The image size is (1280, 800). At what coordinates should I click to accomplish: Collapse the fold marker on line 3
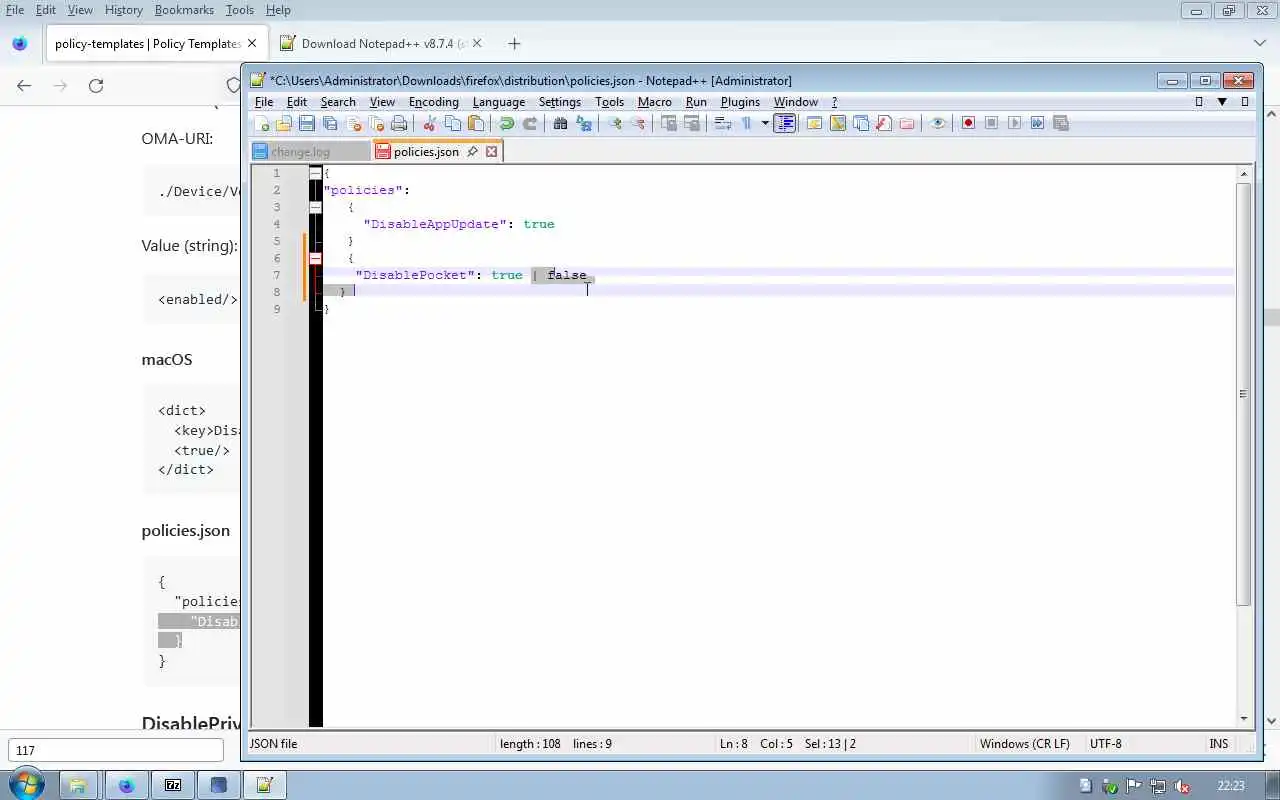[315, 207]
